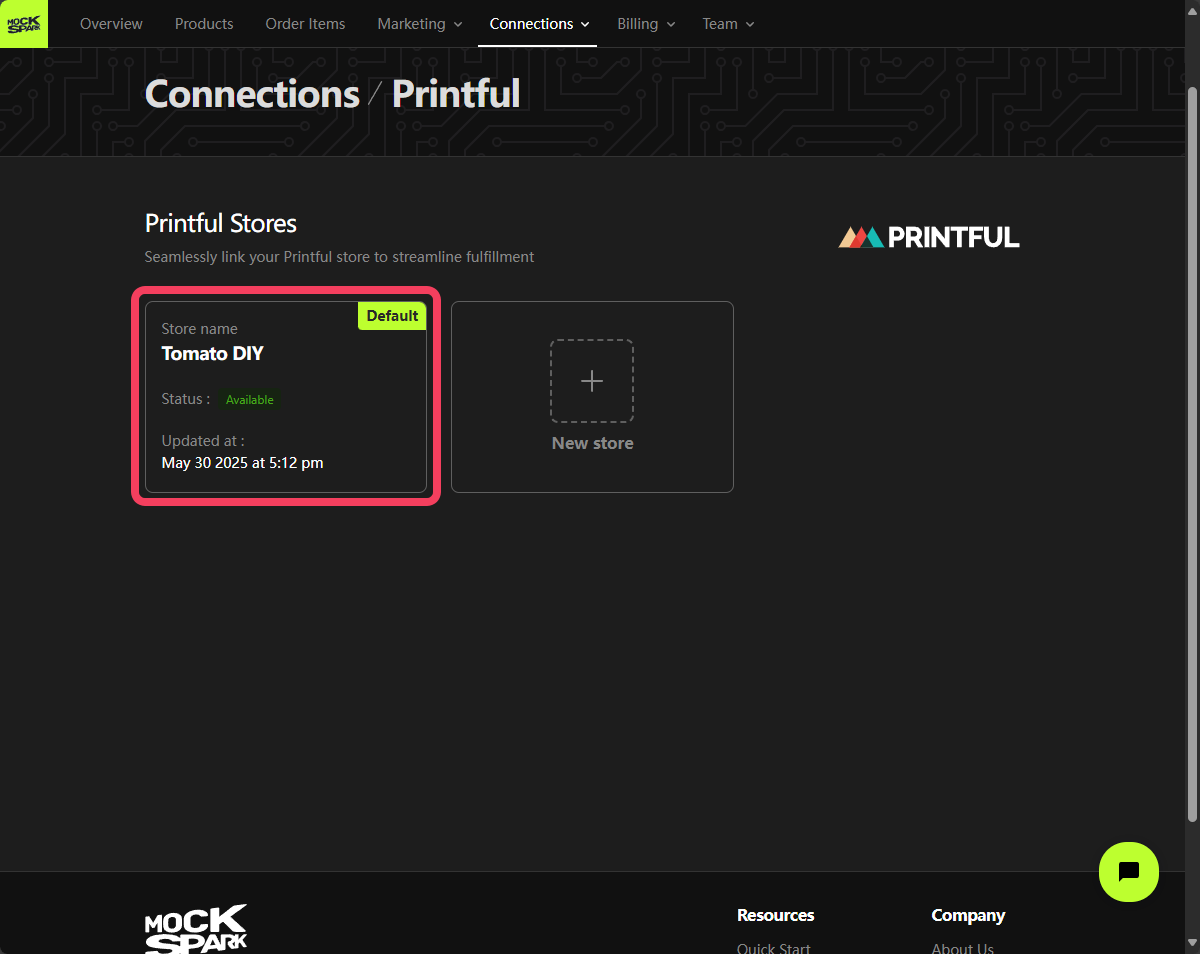Viewport: 1200px width, 954px height.
Task: Click the MockSpark footer logo
Action: pyautogui.click(x=196, y=929)
